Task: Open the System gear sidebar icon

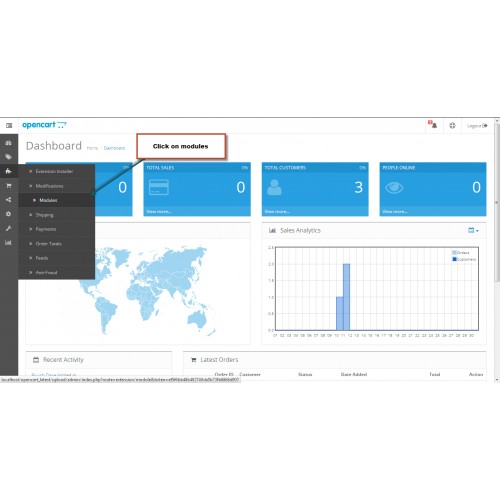Action: tap(8, 214)
